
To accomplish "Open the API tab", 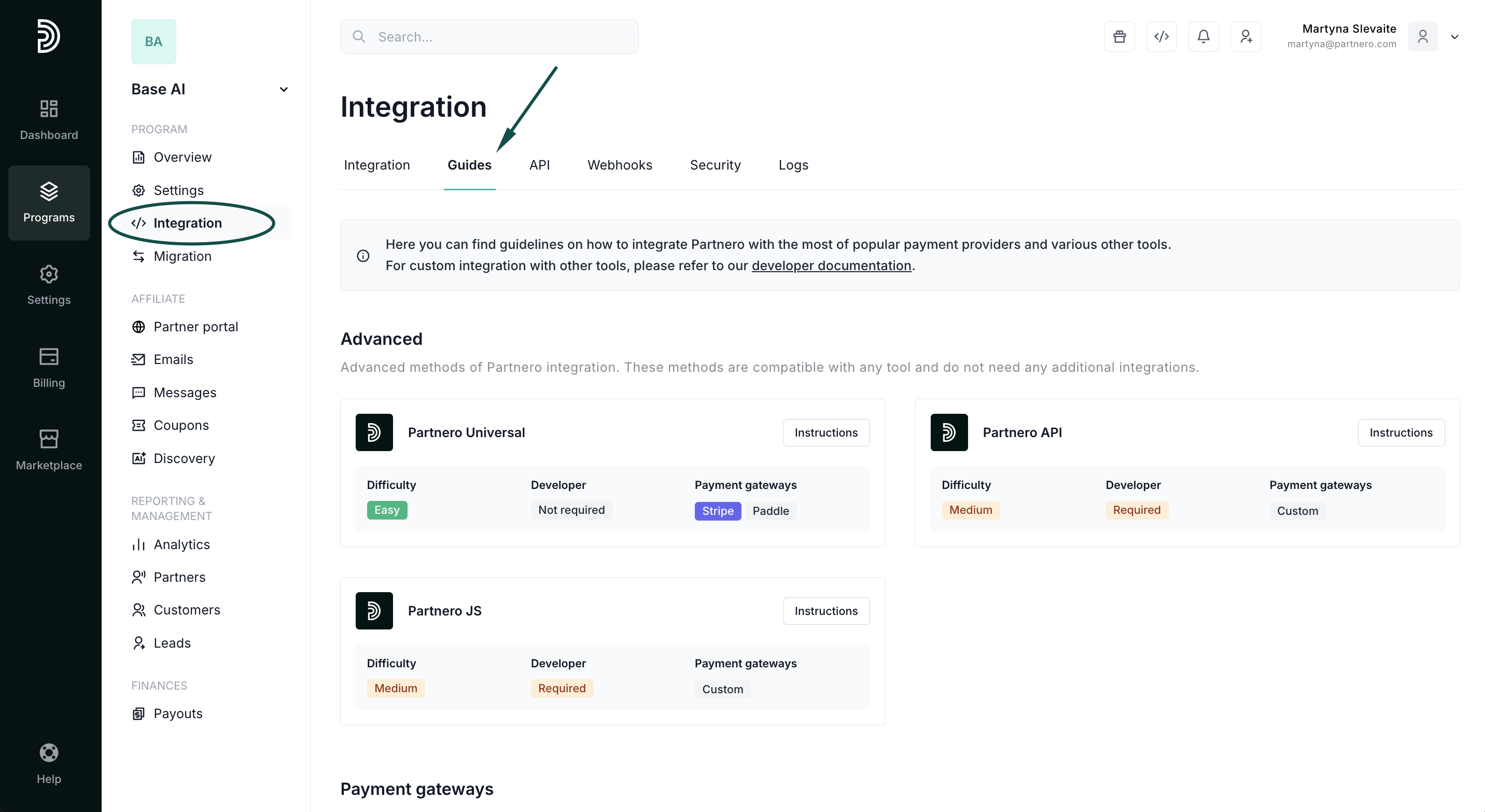I will pos(539,165).
